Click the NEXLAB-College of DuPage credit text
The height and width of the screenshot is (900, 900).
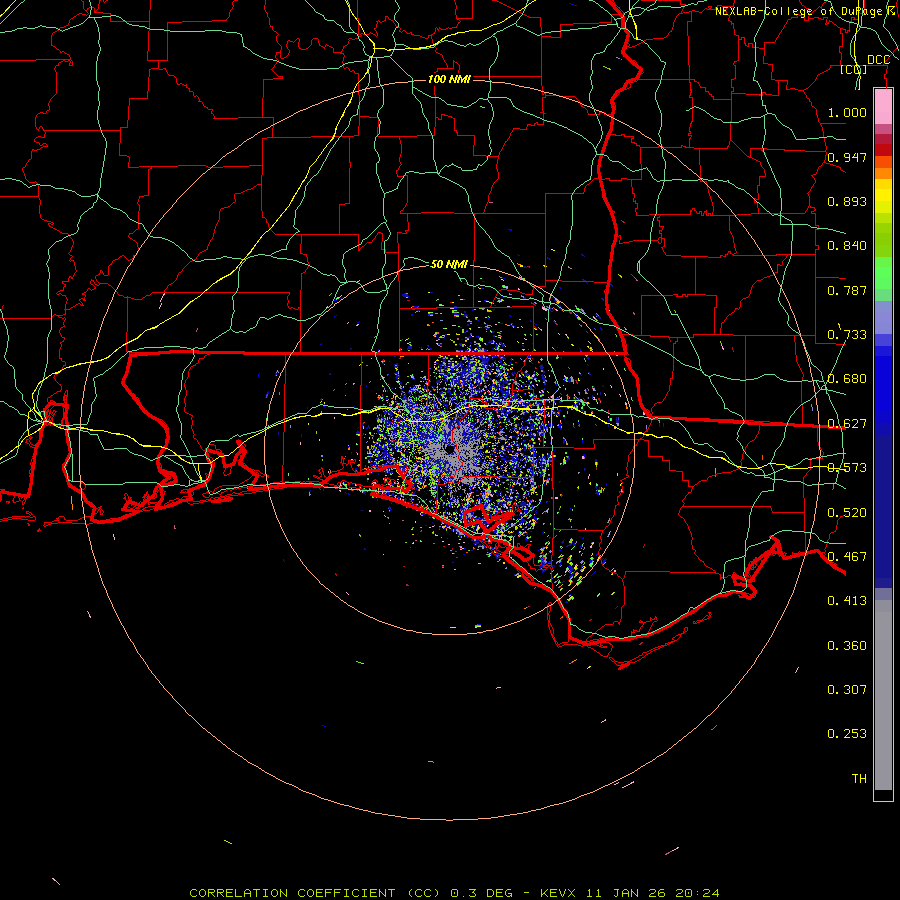(x=798, y=11)
